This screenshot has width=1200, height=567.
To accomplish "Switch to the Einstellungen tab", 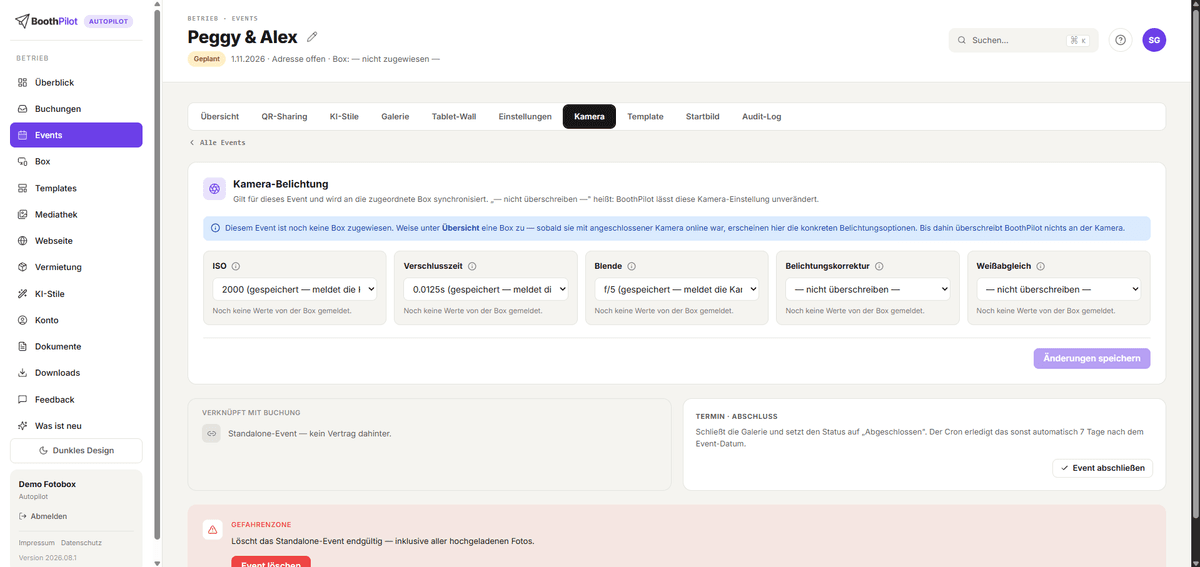I will point(525,117).
